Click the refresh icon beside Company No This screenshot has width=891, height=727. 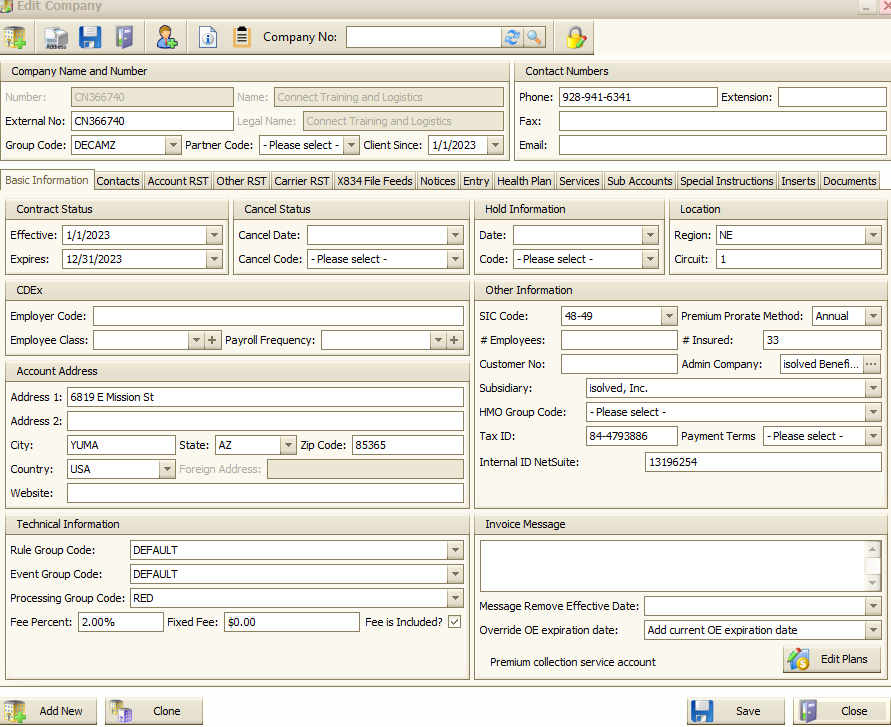(512, 37)
